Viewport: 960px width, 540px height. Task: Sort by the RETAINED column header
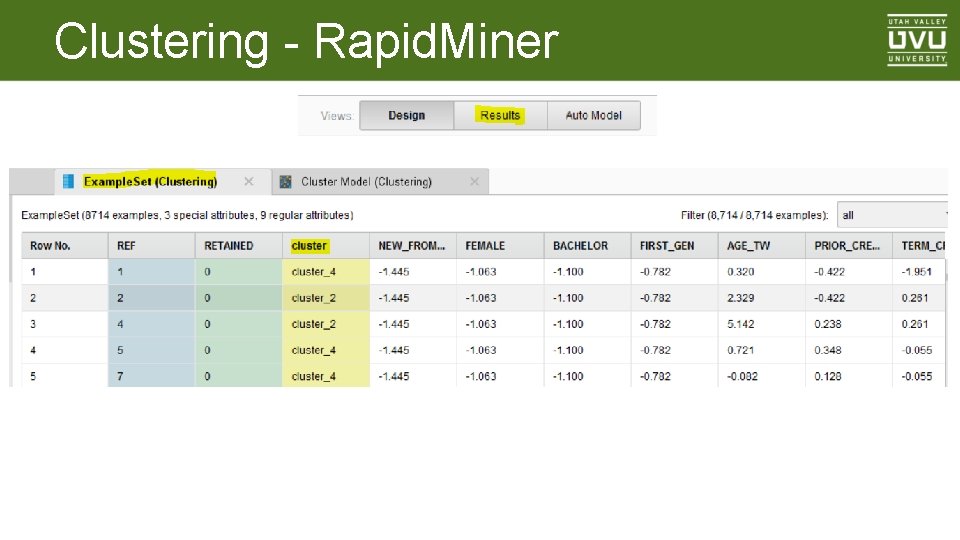point(239,246)
